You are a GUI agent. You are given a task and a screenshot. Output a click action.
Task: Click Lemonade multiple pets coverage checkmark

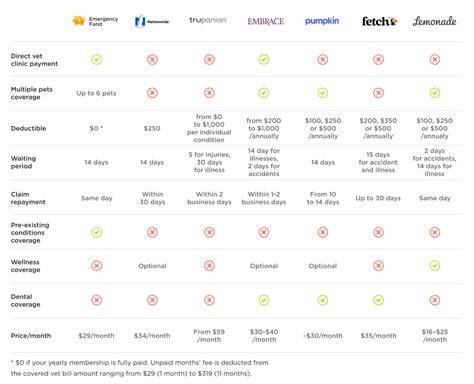pyautogui.click(x=435, y=93)
